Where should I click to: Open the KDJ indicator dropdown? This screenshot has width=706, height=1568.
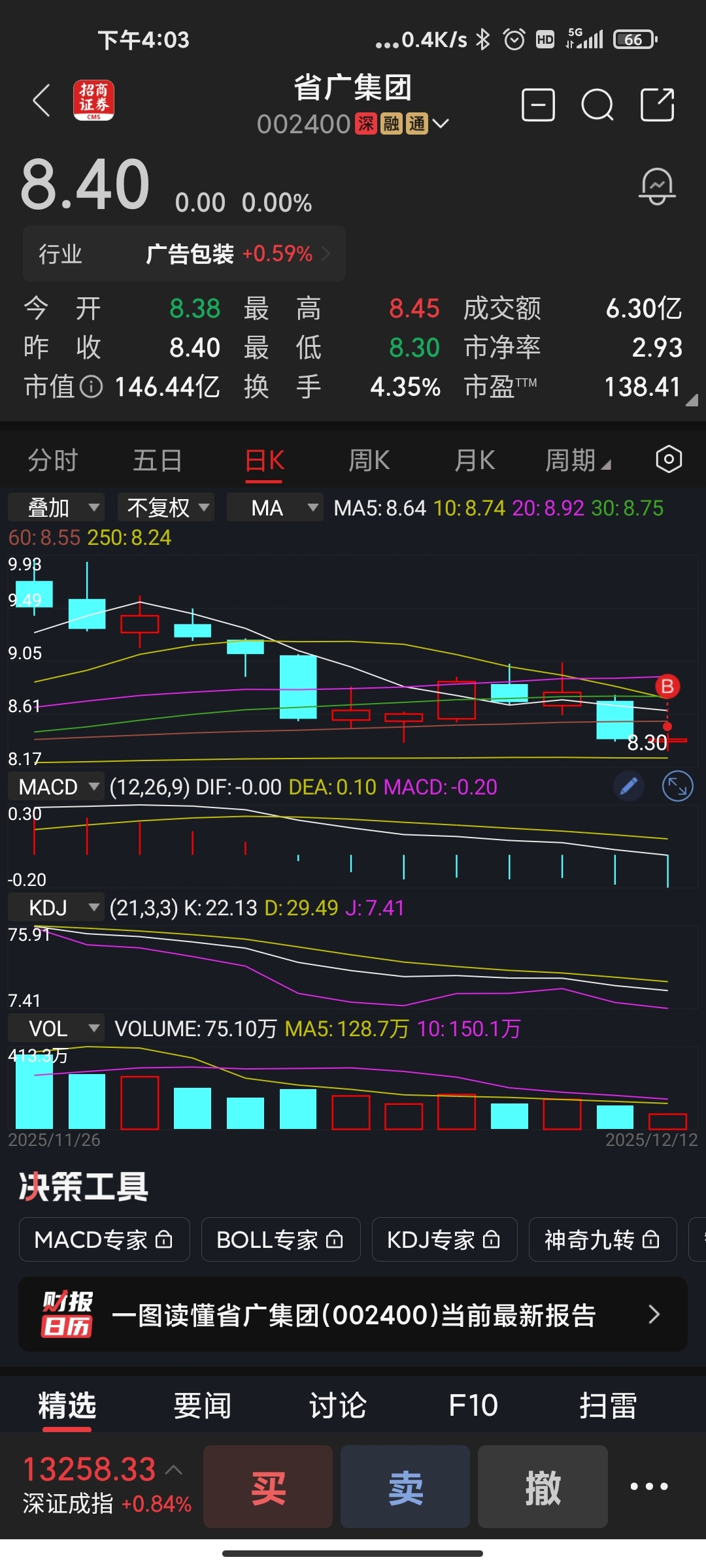[x=56, y=907]
